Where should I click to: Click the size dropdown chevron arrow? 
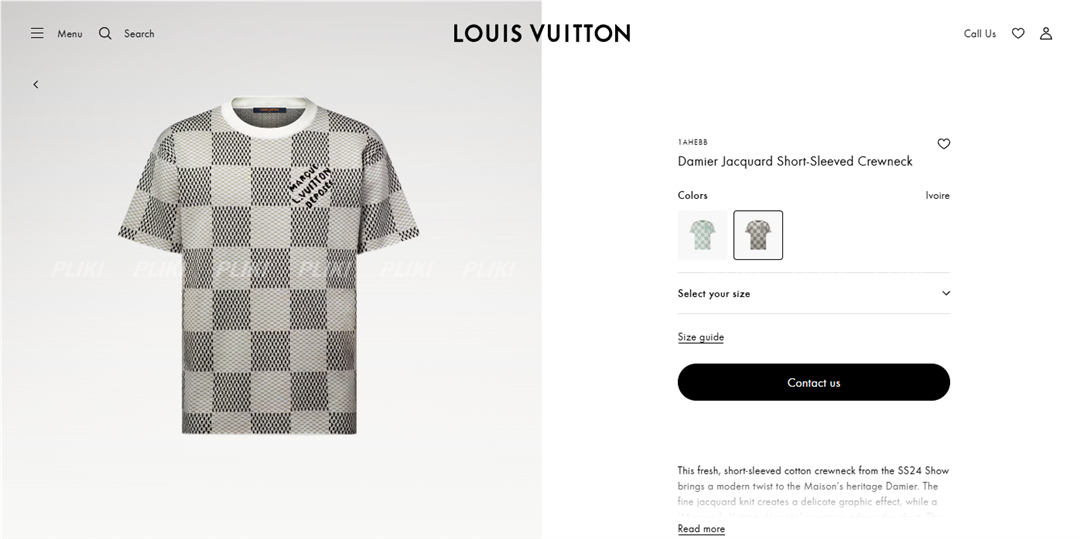point(946,294)
